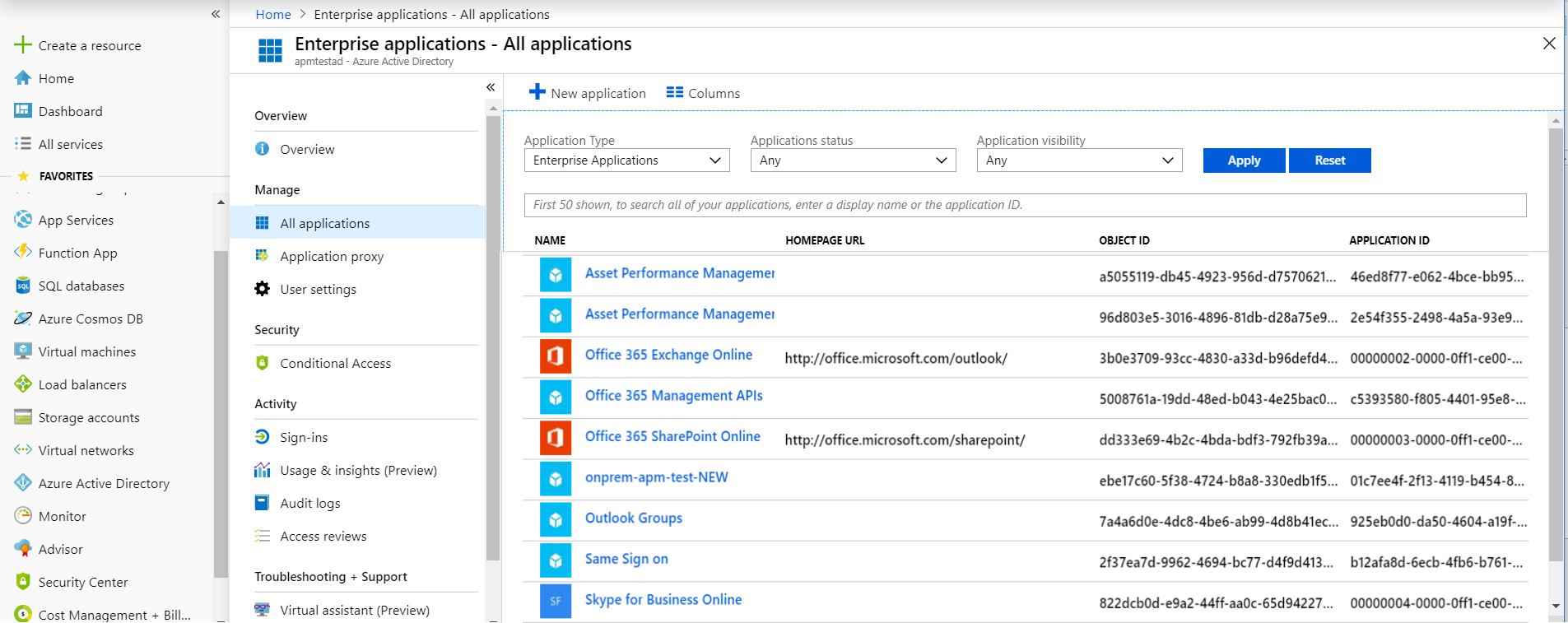Select All applications menu item
This screenshot has height=623, width=1568.
(x=357, y=223)
